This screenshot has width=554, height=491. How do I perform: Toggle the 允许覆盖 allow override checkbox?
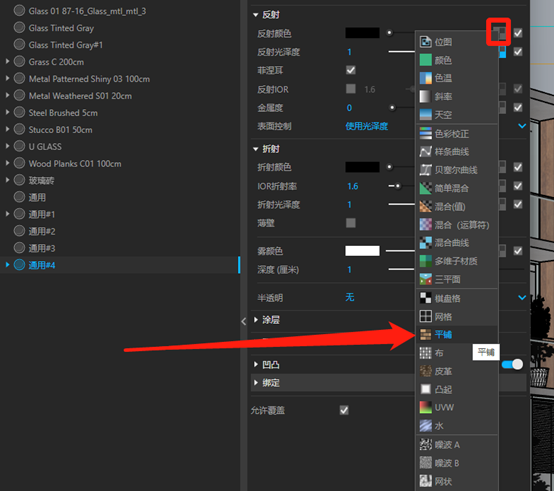[344, 410]
